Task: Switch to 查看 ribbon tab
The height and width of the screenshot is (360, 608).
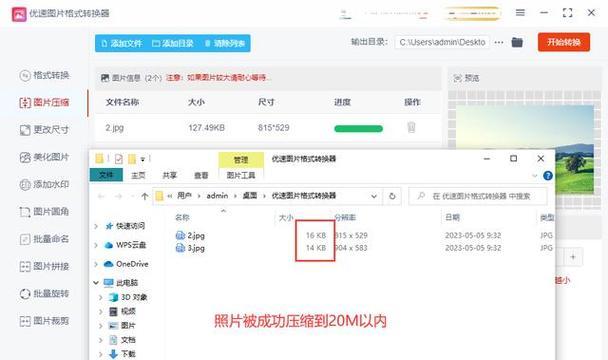Action: (x=201, y=176)
